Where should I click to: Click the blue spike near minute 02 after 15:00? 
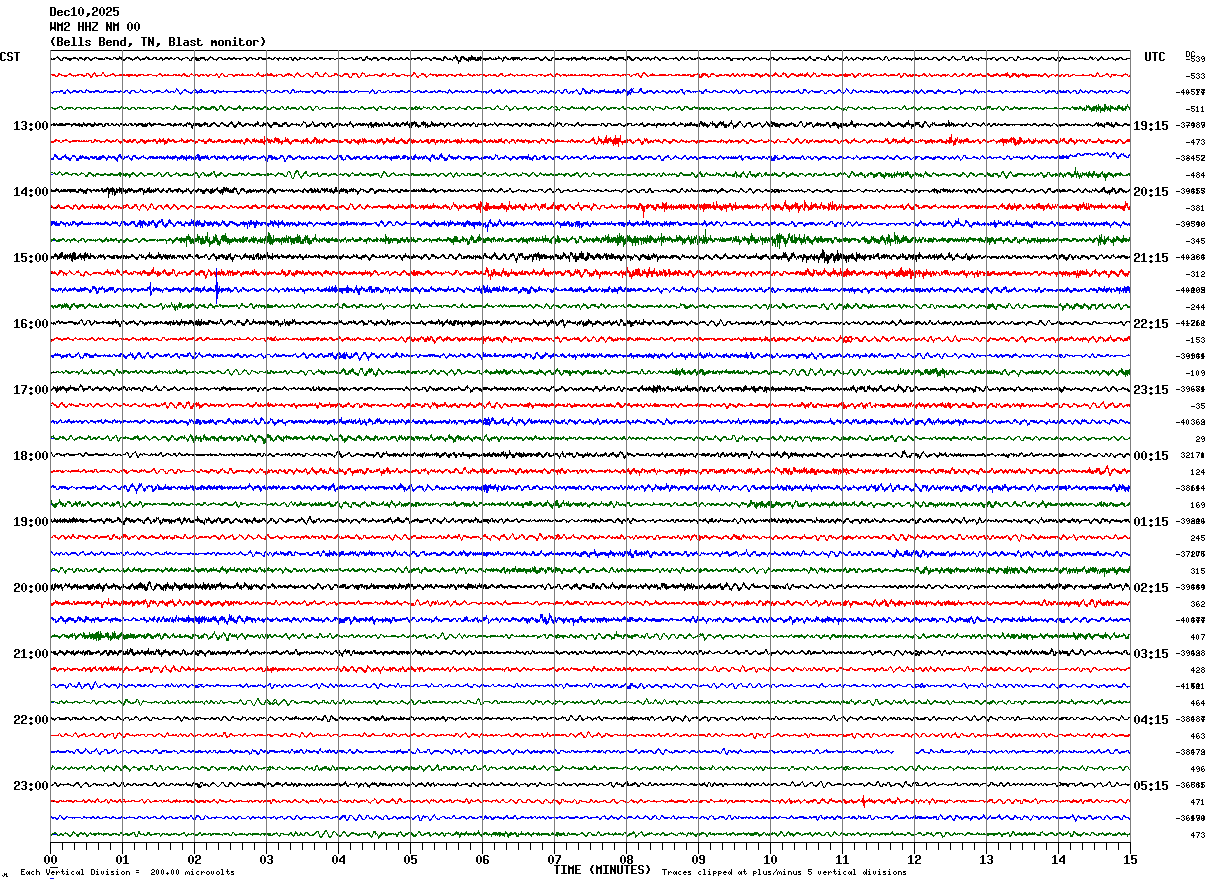point(216,287)
